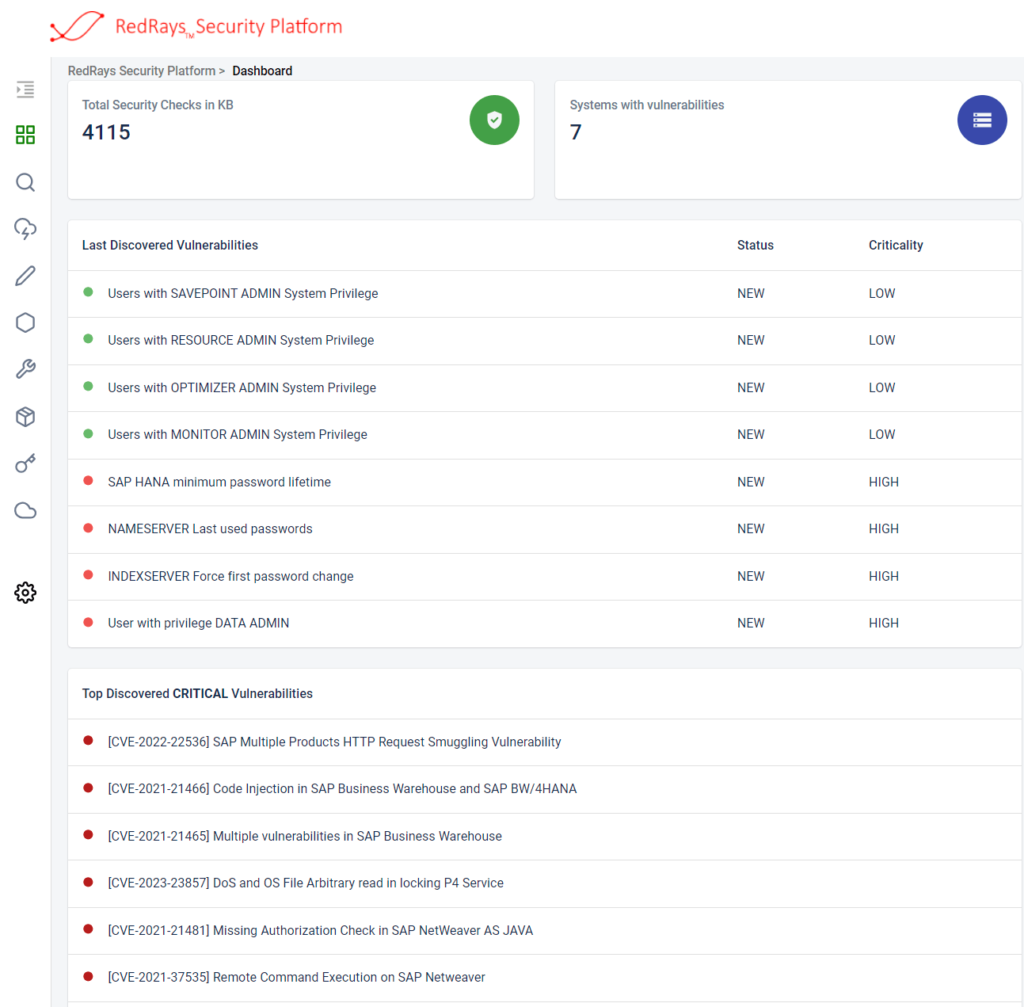1024x1007 pixels.
Task: Click HIGH criticality of SAP HANA password row
Action: (x=884, y=482)
